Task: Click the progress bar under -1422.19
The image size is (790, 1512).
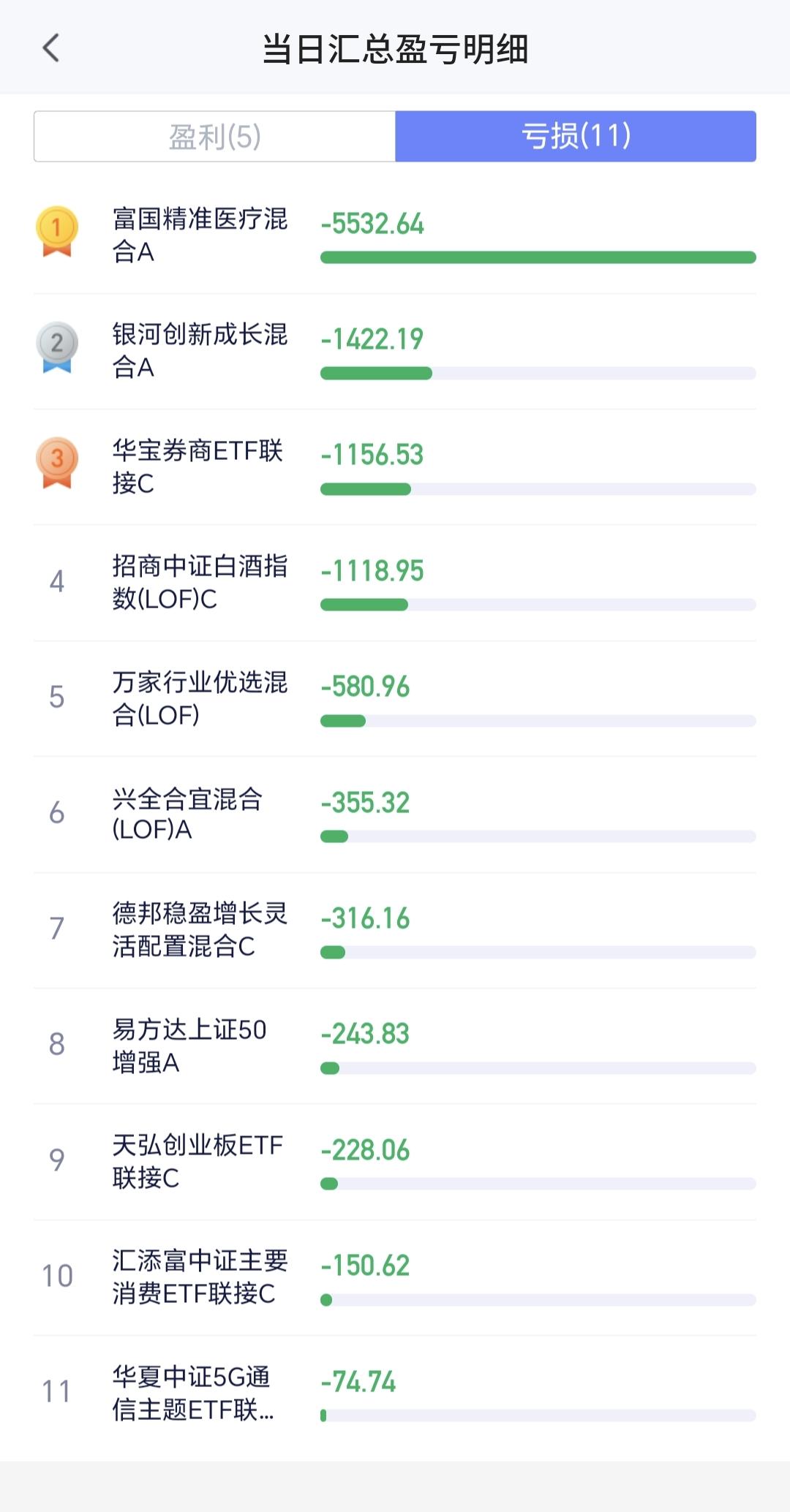Action: click(538, 374)
